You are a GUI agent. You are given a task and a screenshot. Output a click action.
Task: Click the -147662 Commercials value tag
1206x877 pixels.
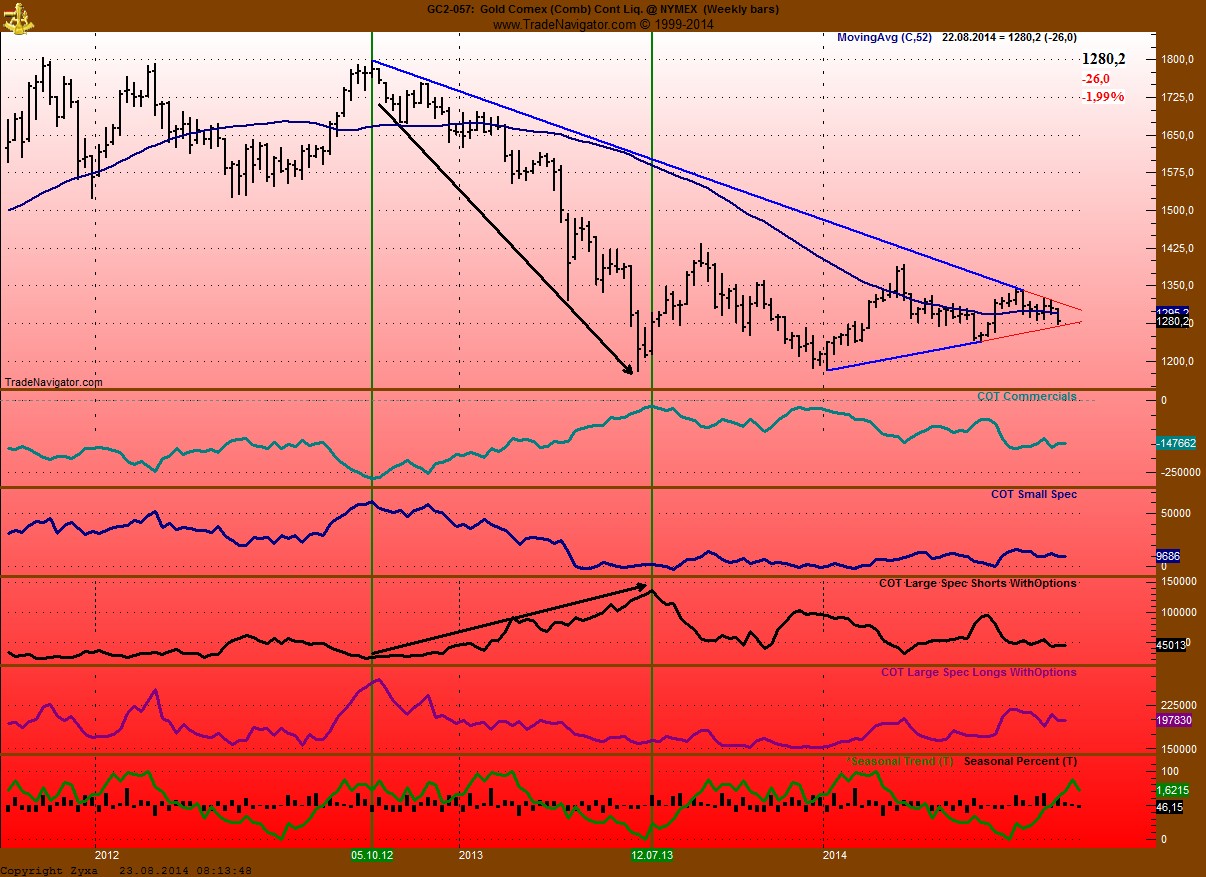coord(1175,443)
